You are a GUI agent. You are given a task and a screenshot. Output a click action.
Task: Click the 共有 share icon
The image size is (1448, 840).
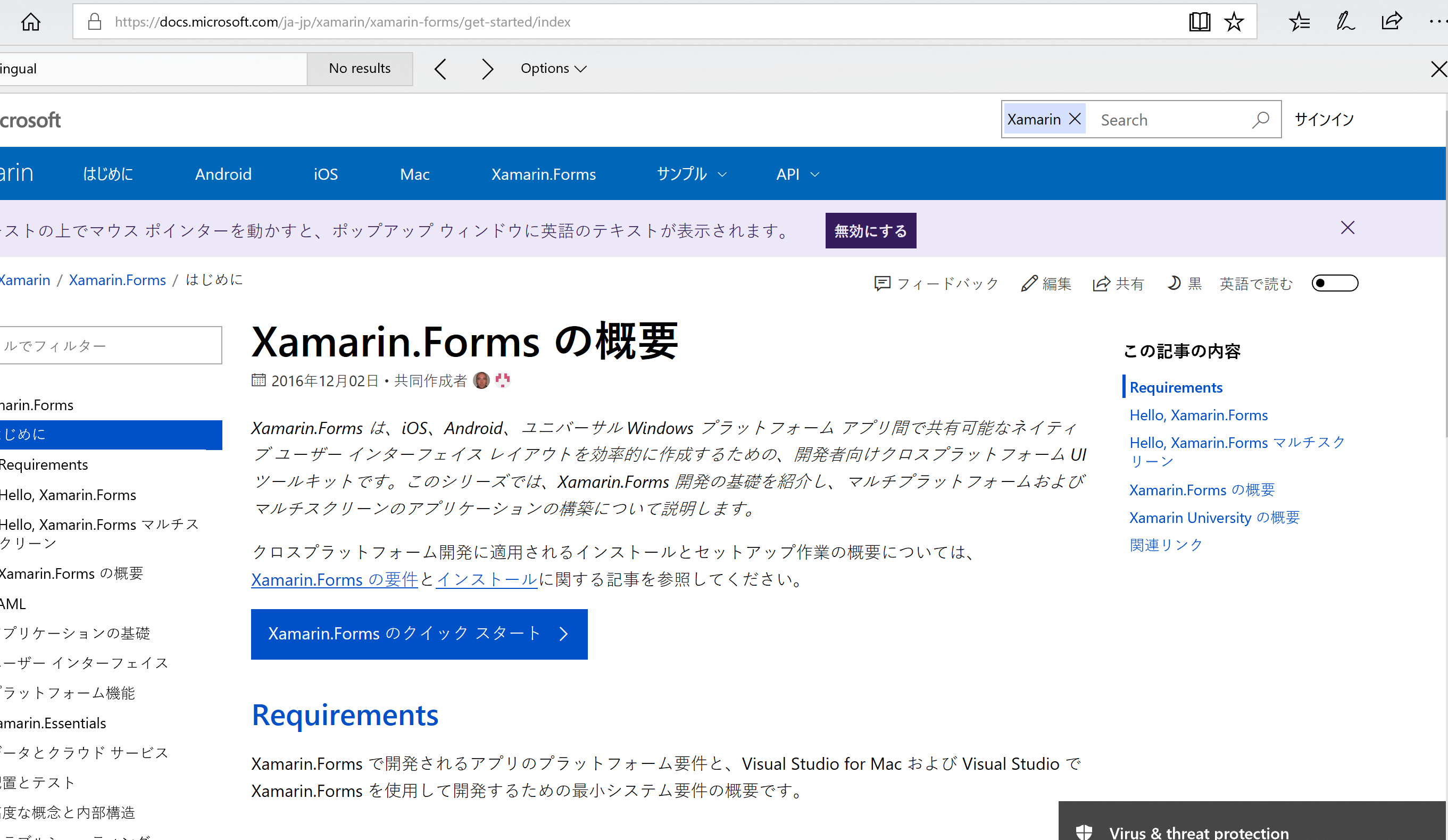(x=1101, y=283)
